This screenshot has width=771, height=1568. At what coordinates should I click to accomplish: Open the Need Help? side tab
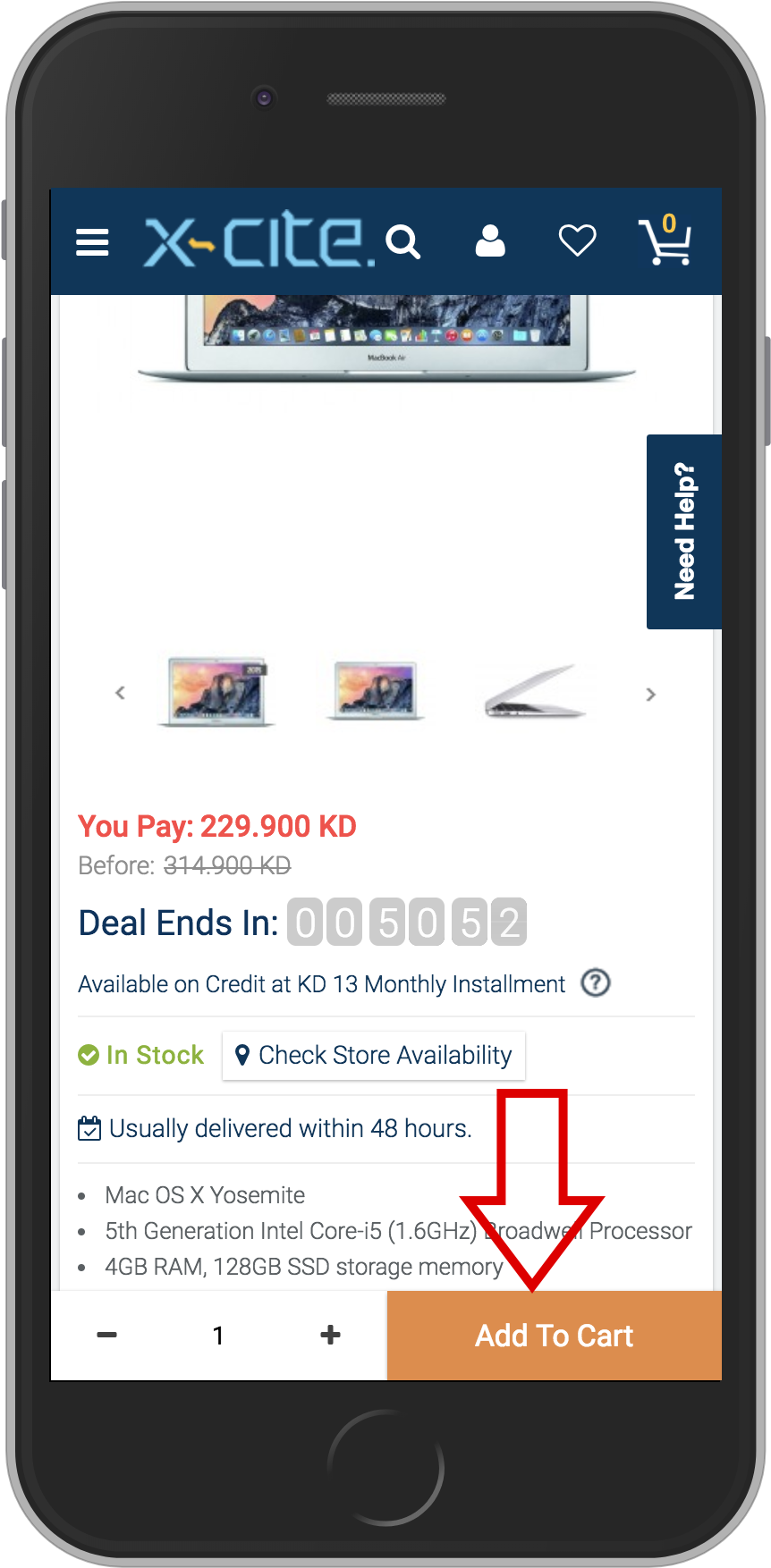[684, 531]
